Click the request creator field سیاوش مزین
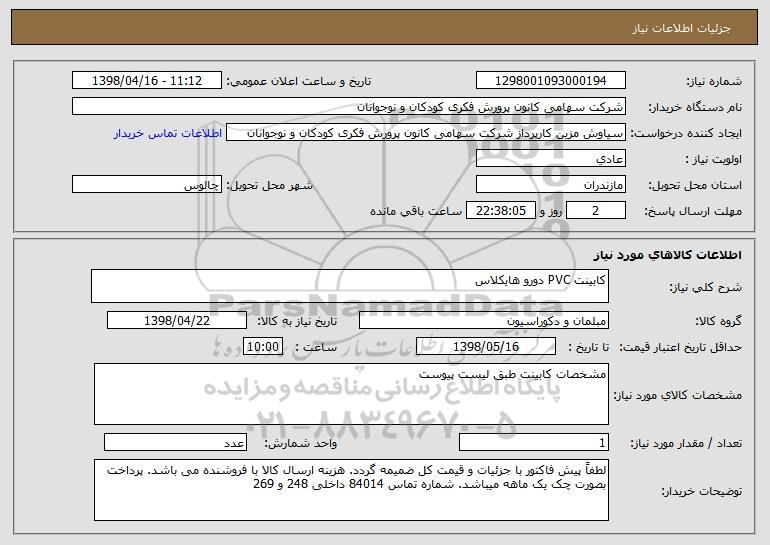The width and height of the screenshot is (770, 545). (x=426, y=133)
